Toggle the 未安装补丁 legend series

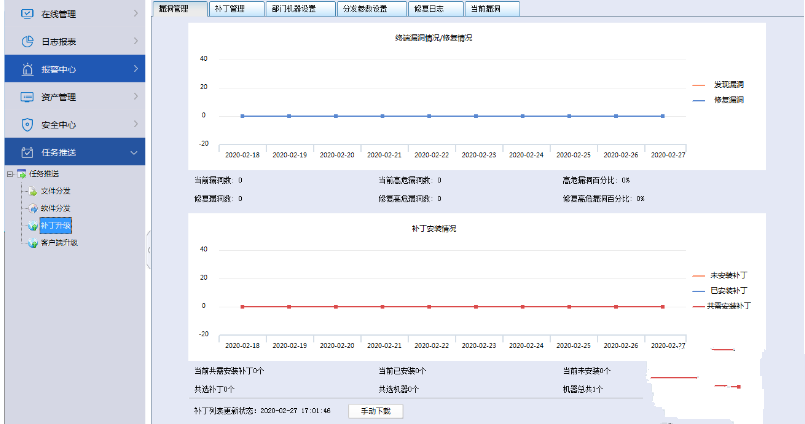click(x=720, y=276)
